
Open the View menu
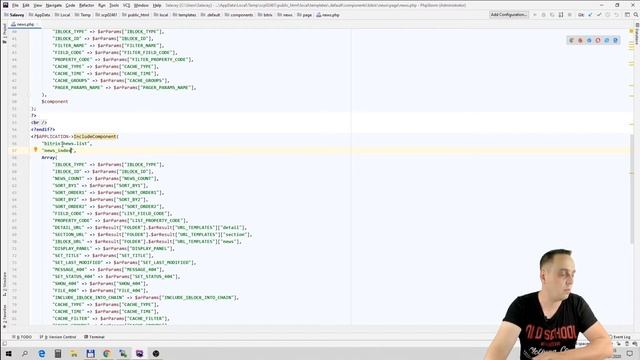[x=38, y=5]
